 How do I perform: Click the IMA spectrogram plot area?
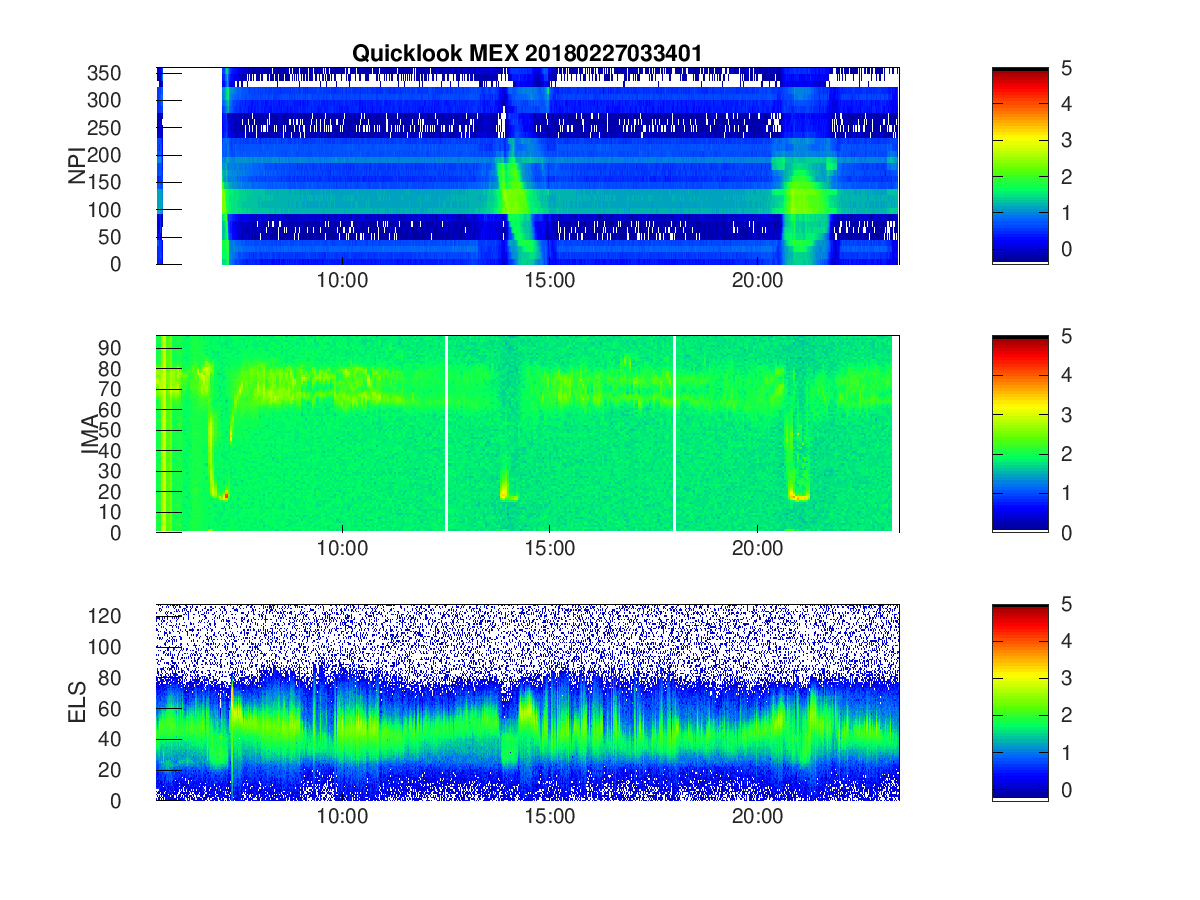point(527,434)
